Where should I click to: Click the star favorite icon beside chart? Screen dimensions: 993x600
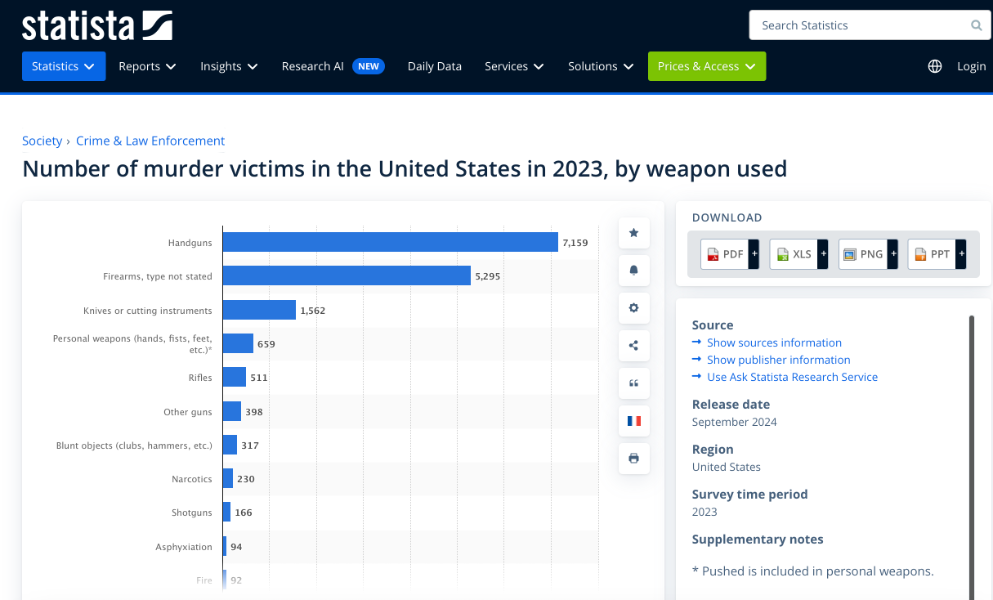coord(633,232)
